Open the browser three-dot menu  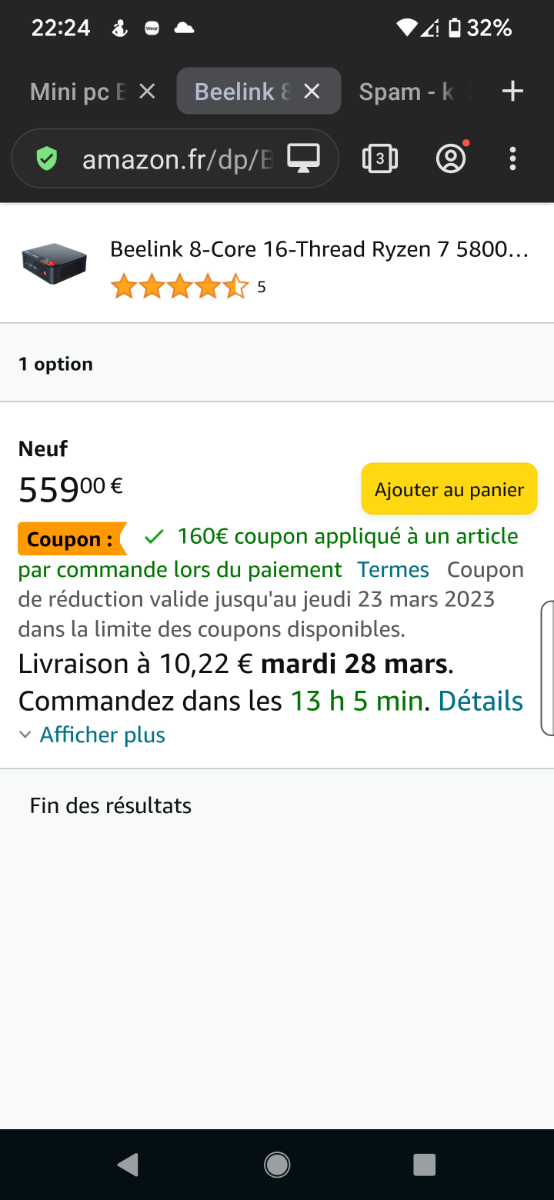(x=513, y=158)
